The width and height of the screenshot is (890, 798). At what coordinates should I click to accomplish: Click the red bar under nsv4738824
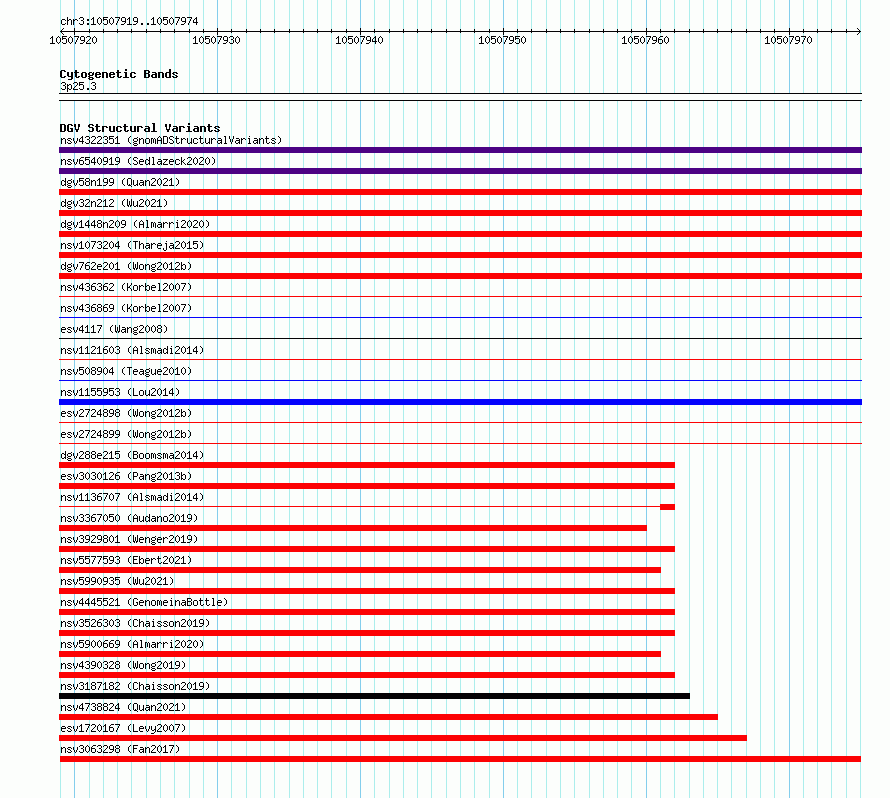coord(388,717)
